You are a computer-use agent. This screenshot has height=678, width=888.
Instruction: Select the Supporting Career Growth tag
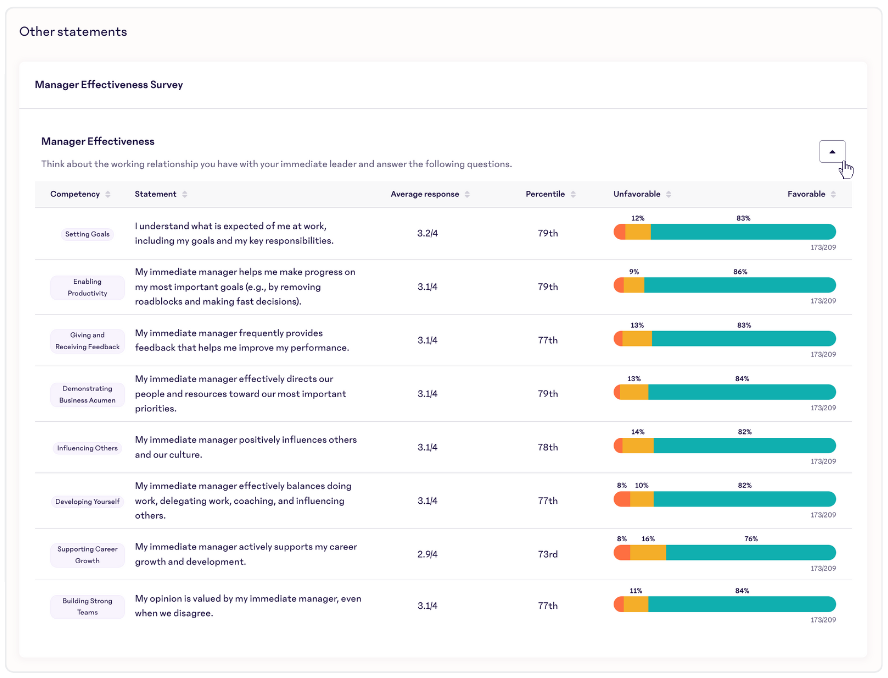pos(87,555)
